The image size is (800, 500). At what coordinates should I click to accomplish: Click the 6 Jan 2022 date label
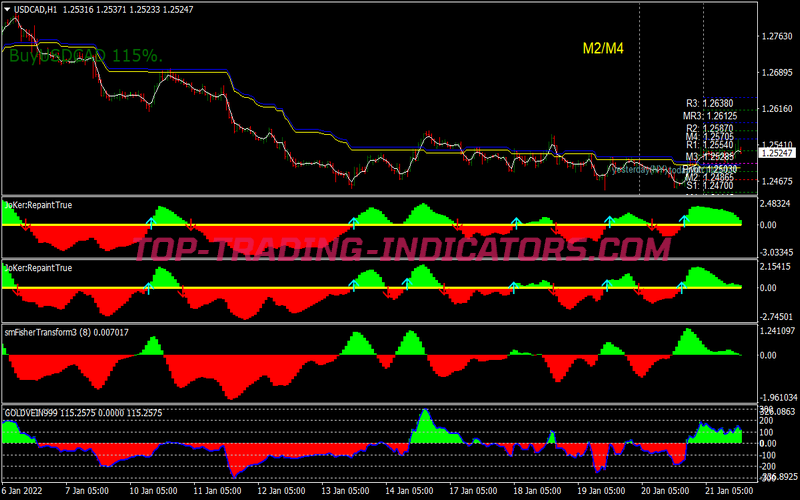pyautogui.click(x=22, y=491)
